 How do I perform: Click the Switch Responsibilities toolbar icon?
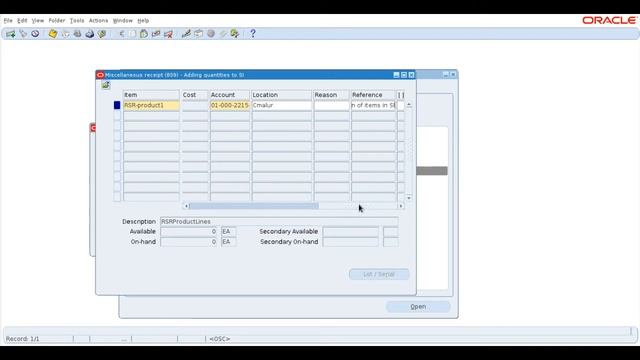click(78, 34)
